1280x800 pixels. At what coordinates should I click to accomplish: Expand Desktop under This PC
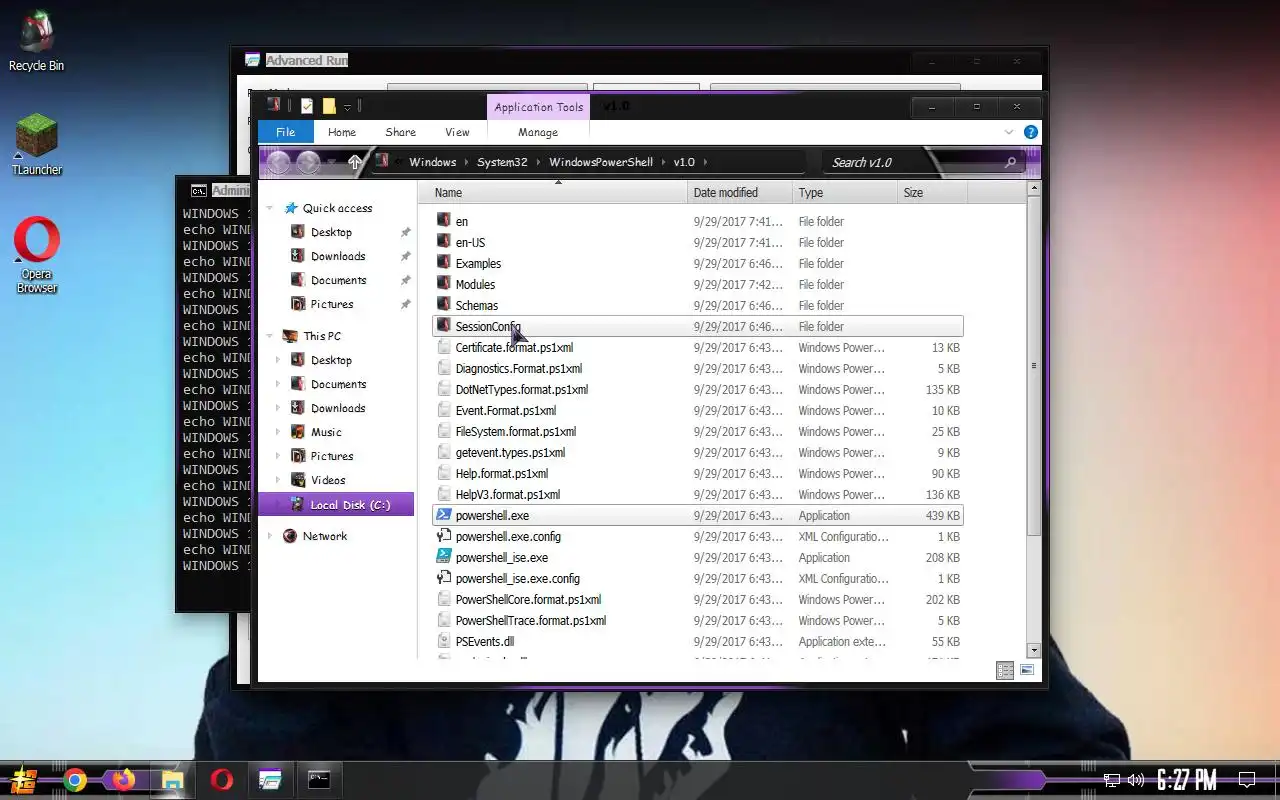point(278,360)
